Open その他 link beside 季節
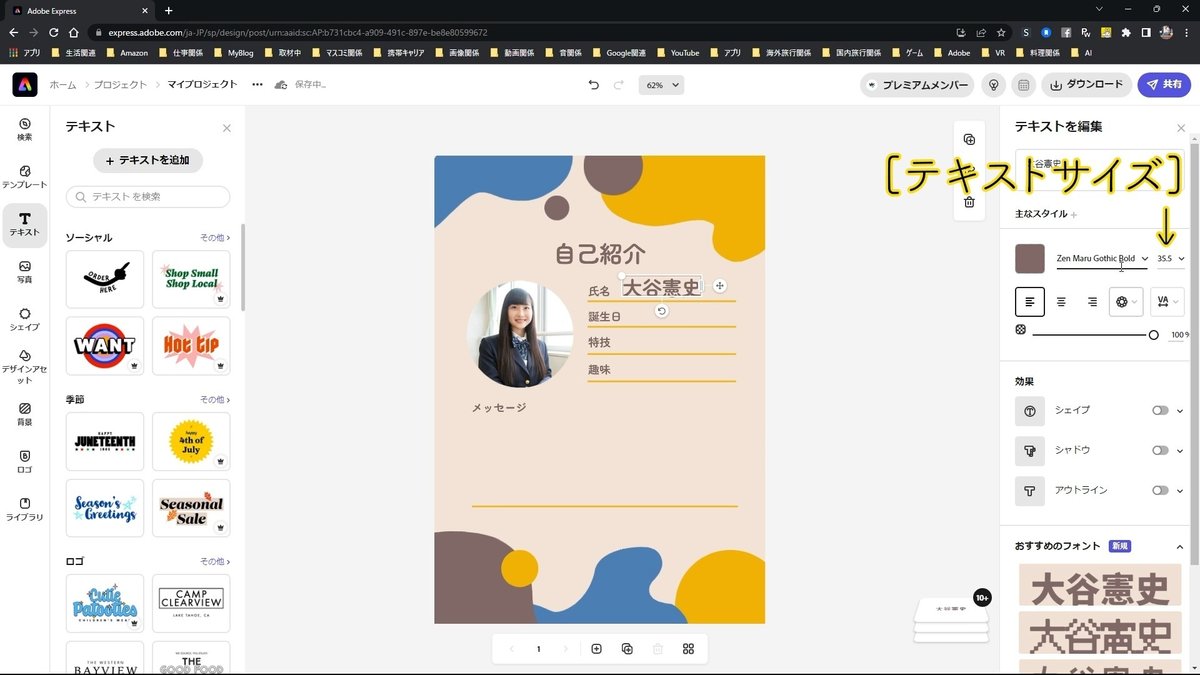Image resolution: width=1200 pixels, height=675 pixels. point(215,400)
